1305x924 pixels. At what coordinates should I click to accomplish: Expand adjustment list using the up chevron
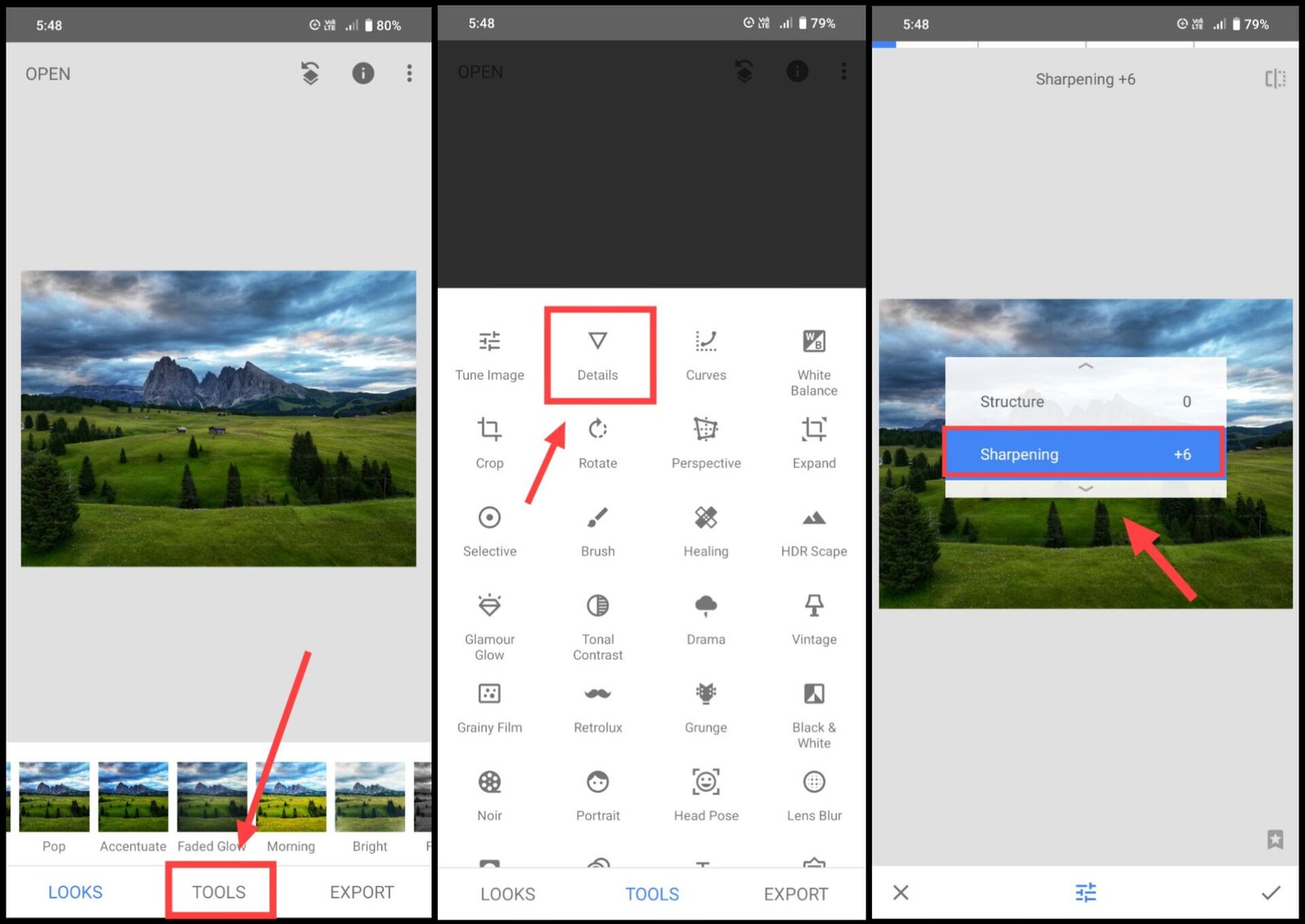click(x=1086, y=366)
